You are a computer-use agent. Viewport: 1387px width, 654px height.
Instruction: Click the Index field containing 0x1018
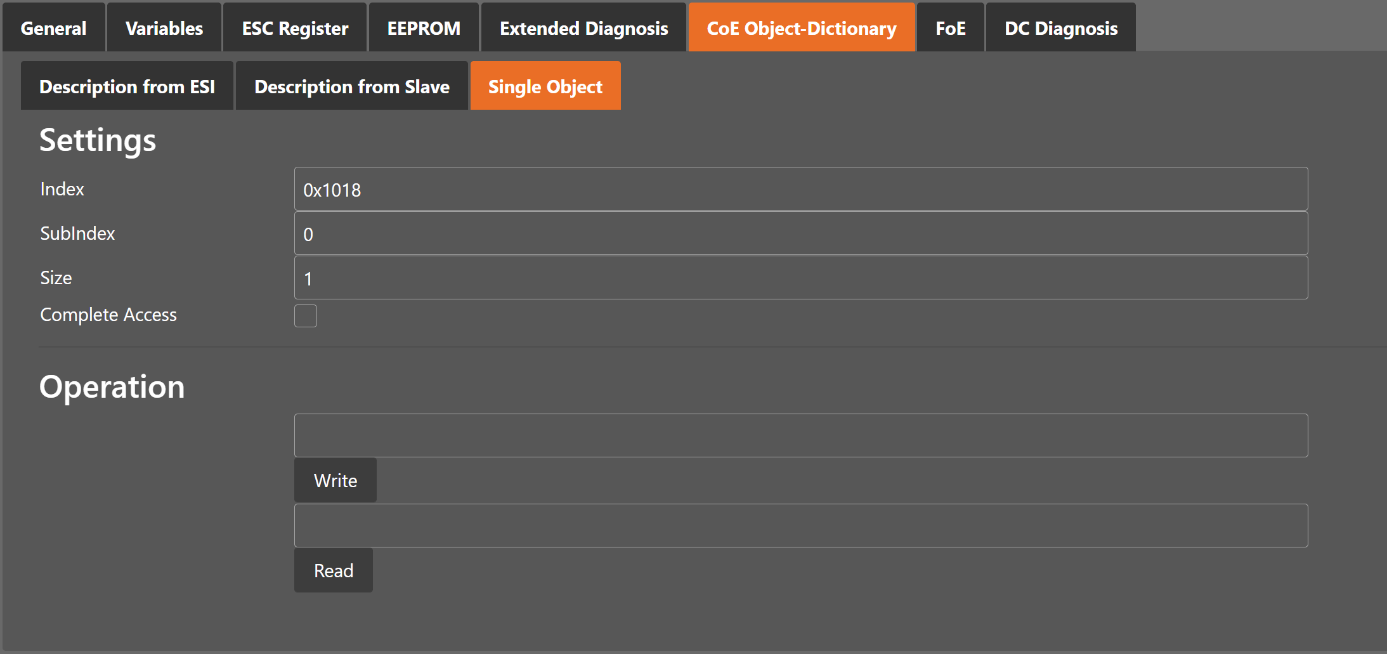[800, 189]
